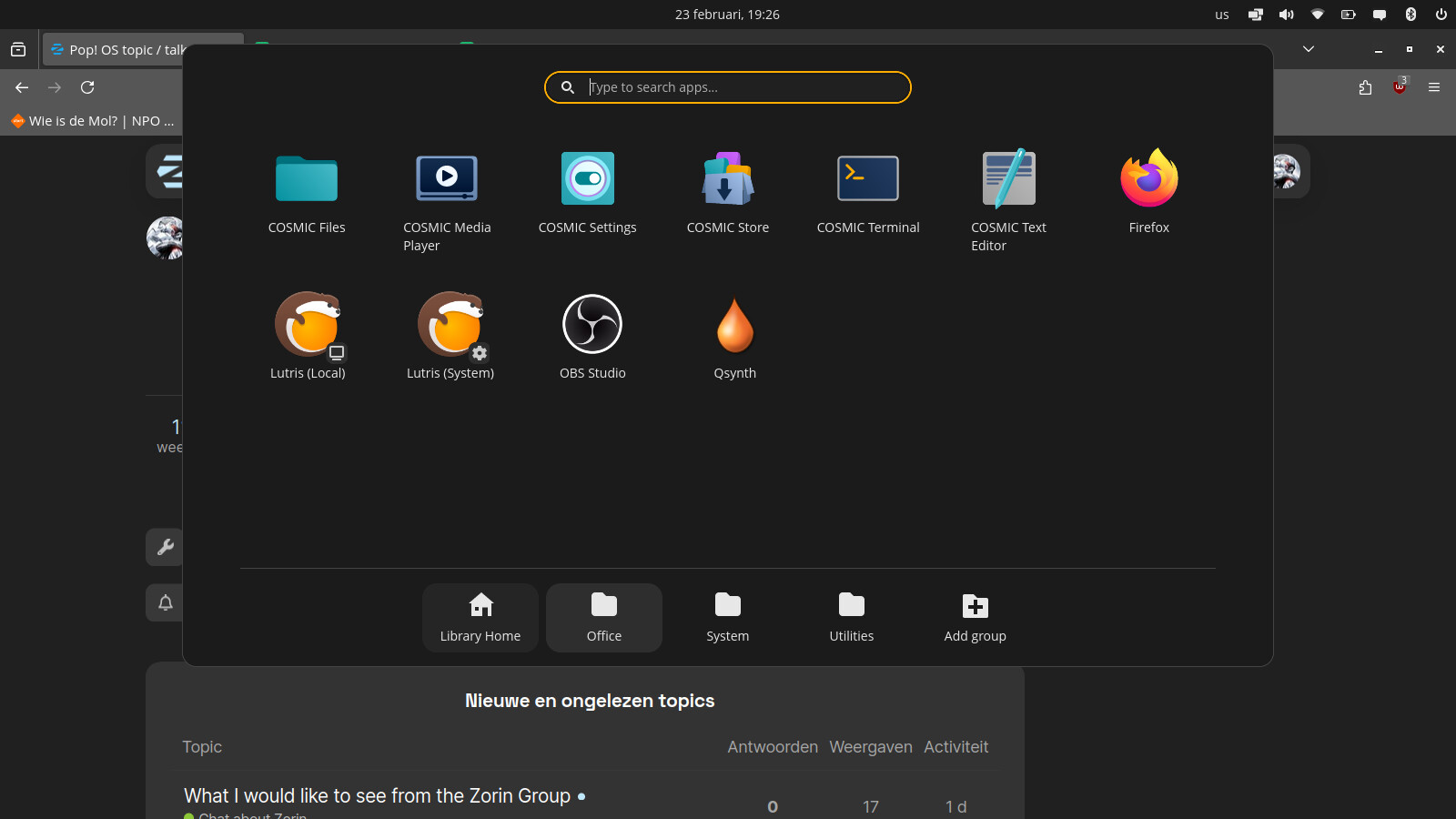Click the search magnifier icon
The image size is (1456, 819).
(568, 87)
